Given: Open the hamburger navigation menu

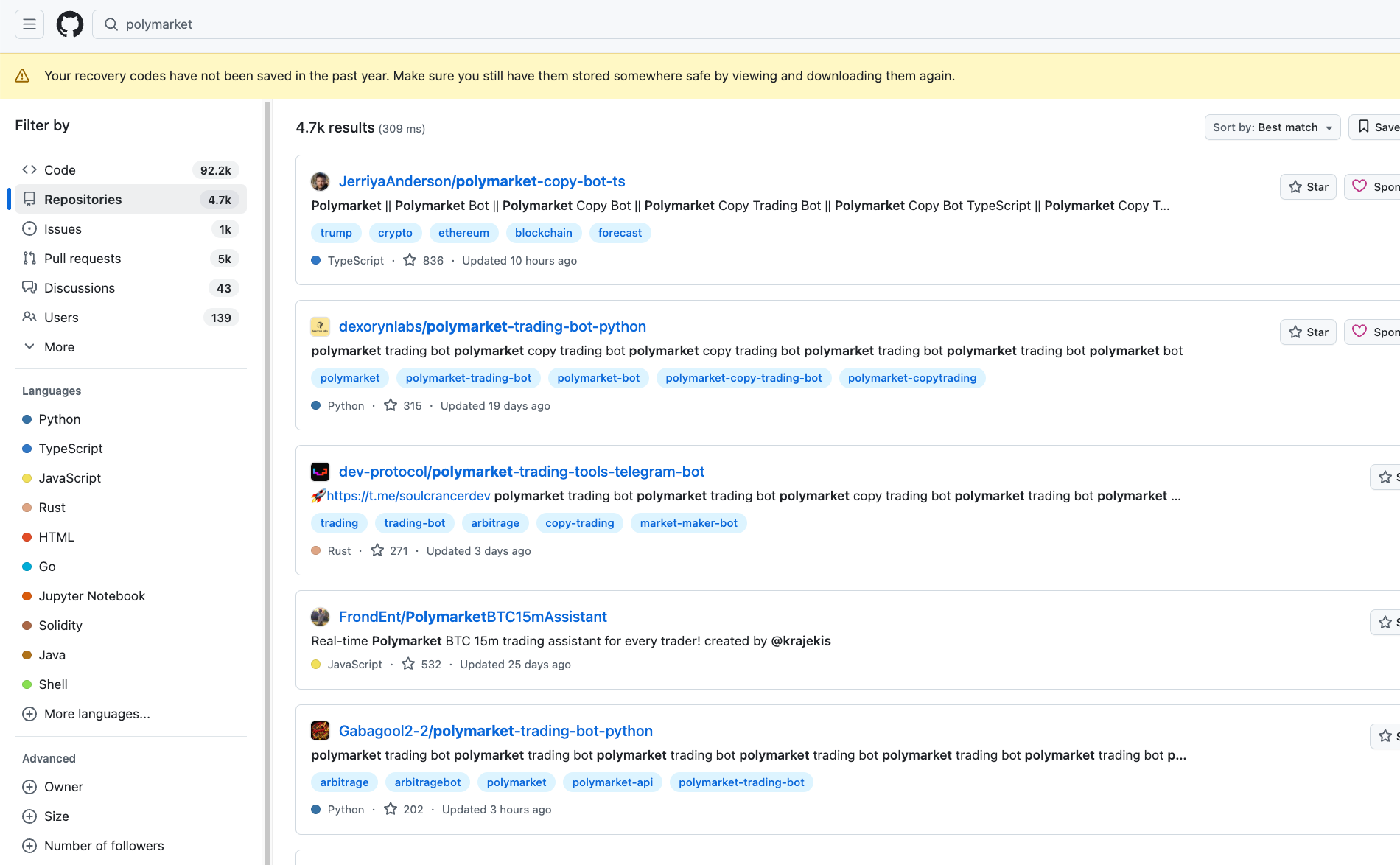Looking at the screenshot, I should click(x=29, y=24).
